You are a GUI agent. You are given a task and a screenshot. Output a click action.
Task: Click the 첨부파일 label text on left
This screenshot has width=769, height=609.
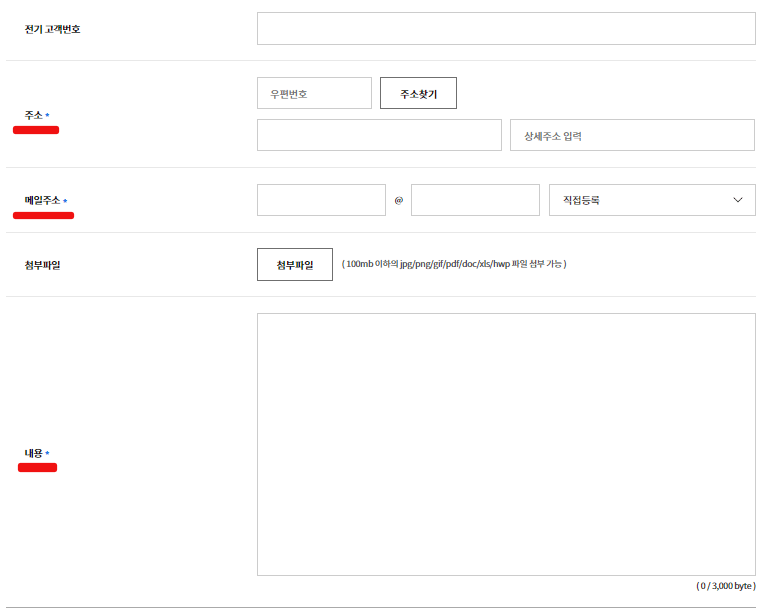[x=43, y=265]
